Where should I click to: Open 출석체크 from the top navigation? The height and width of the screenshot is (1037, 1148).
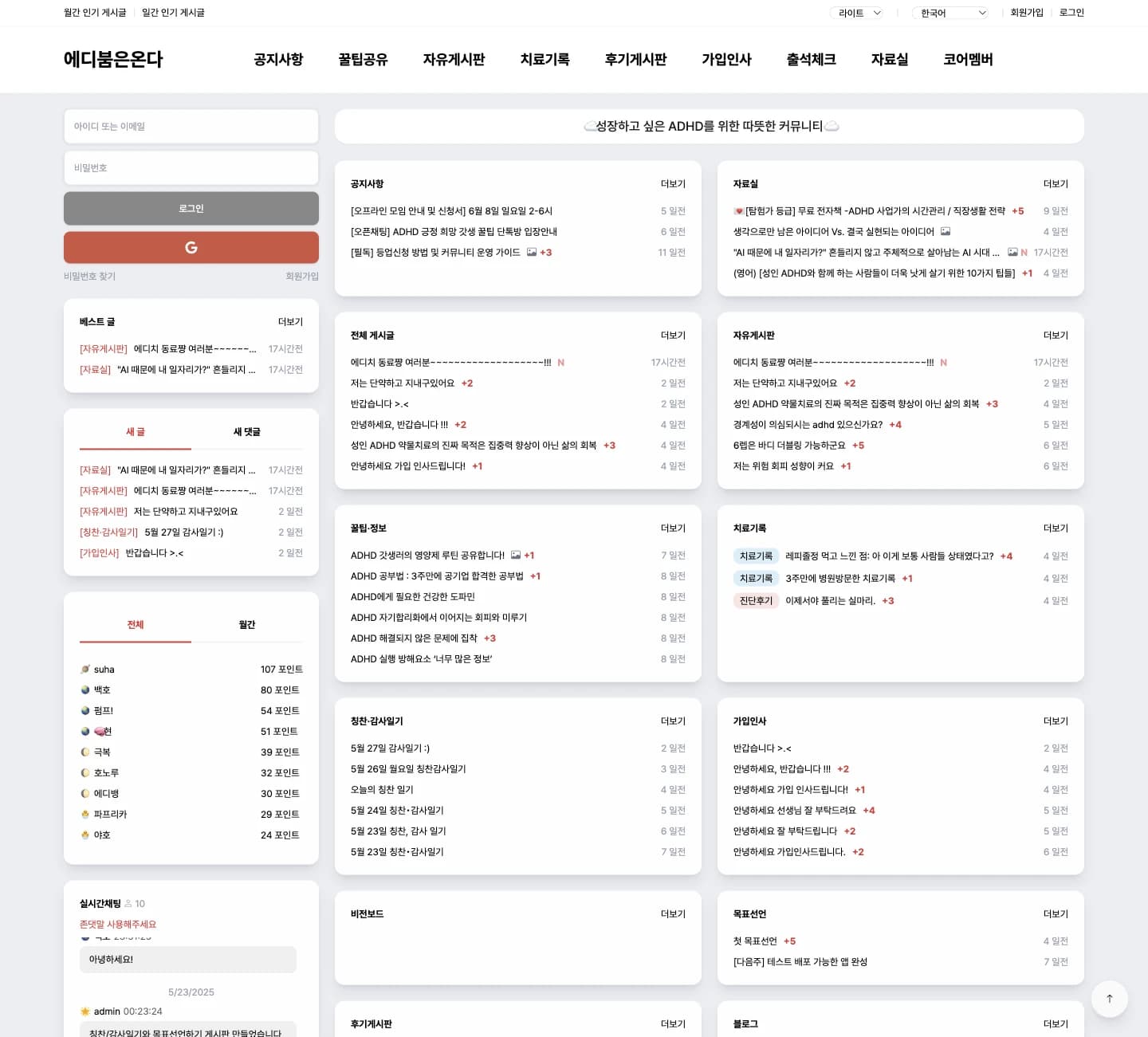[811, 60]
